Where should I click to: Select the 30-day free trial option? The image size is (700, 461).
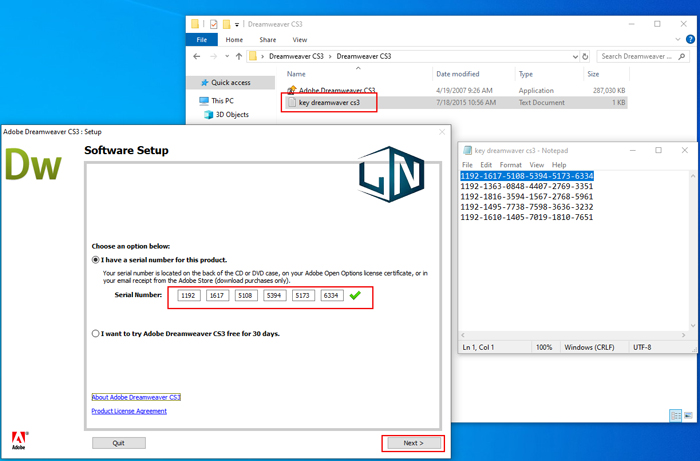(95, 333)
